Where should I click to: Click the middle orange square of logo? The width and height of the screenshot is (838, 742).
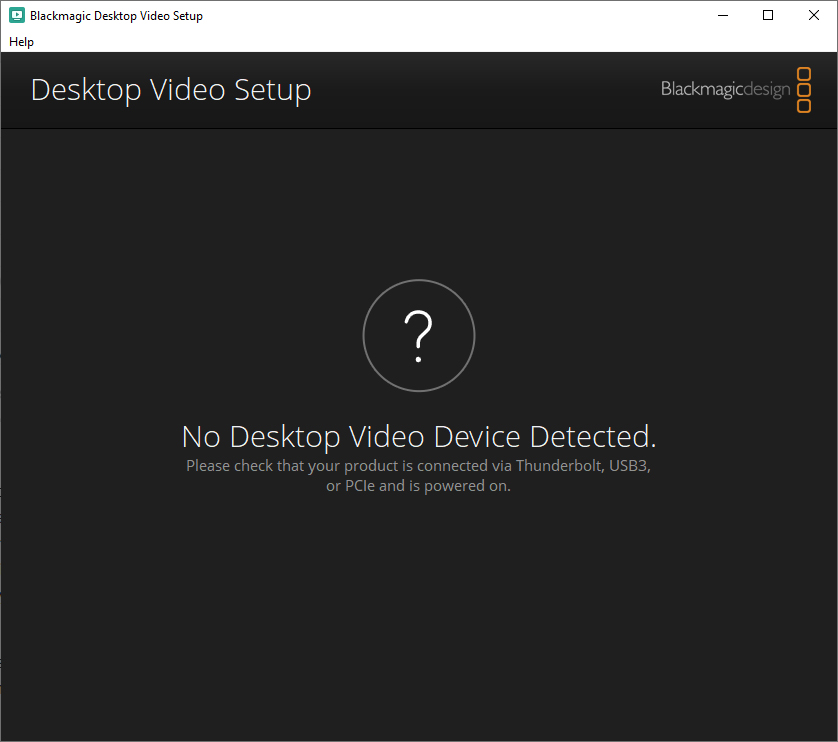pos(804,90)
